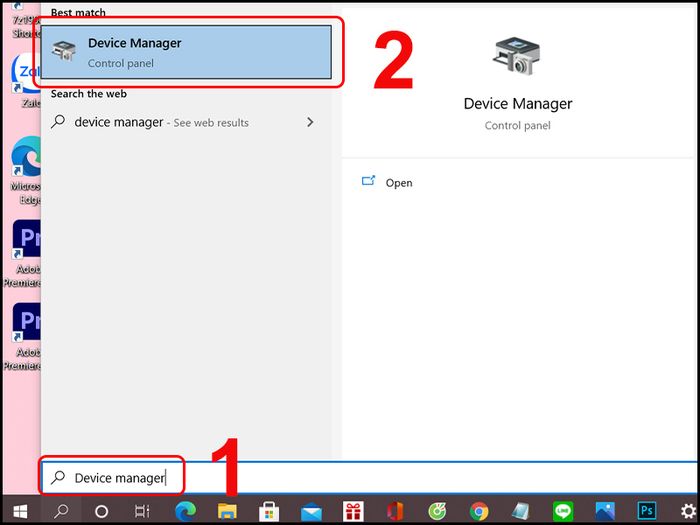Select the device manager web search result
Image resolution: width=700 pixels, height=525 pixels.
point(186,122)
